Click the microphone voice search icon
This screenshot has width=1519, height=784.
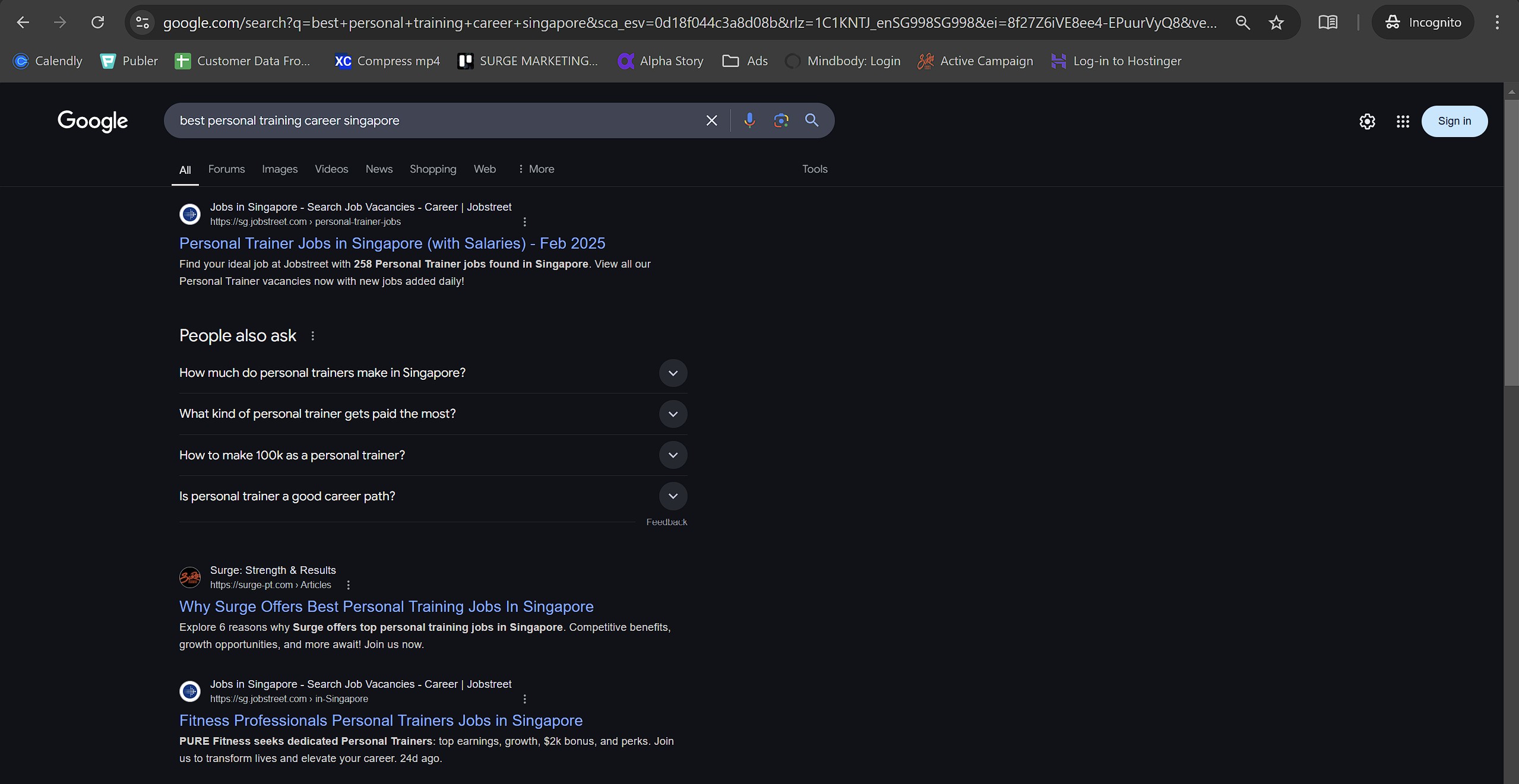point(749,120)
